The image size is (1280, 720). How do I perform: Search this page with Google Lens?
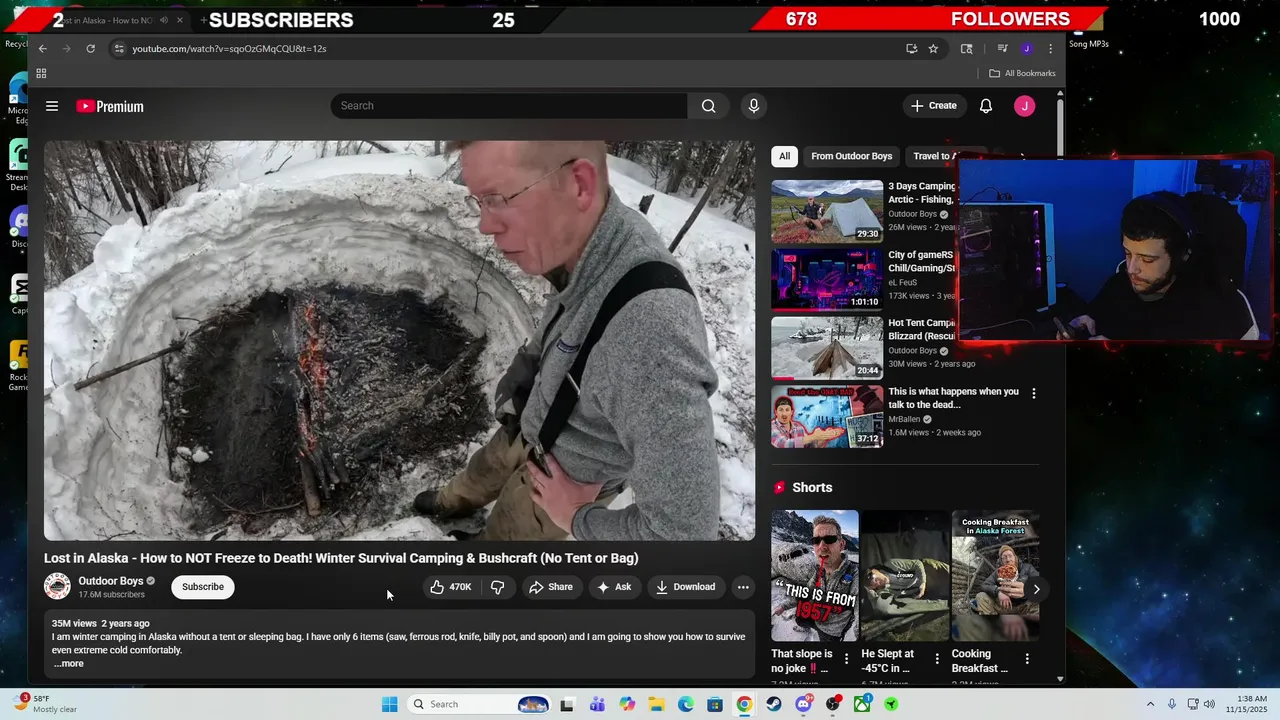pyautogui.click(x=966, y=48)
